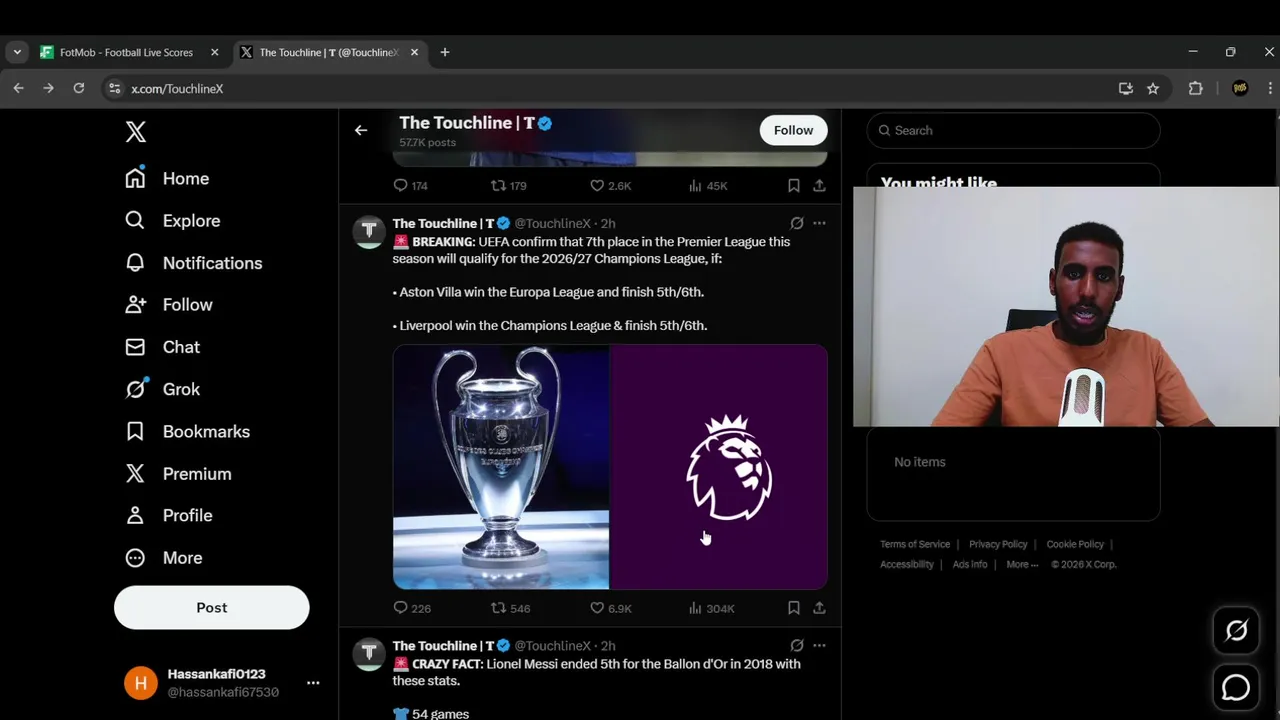Screen dimensions: 1280x720
Task: View the 304K views analytics icon
Action: (x=695, y=608)
